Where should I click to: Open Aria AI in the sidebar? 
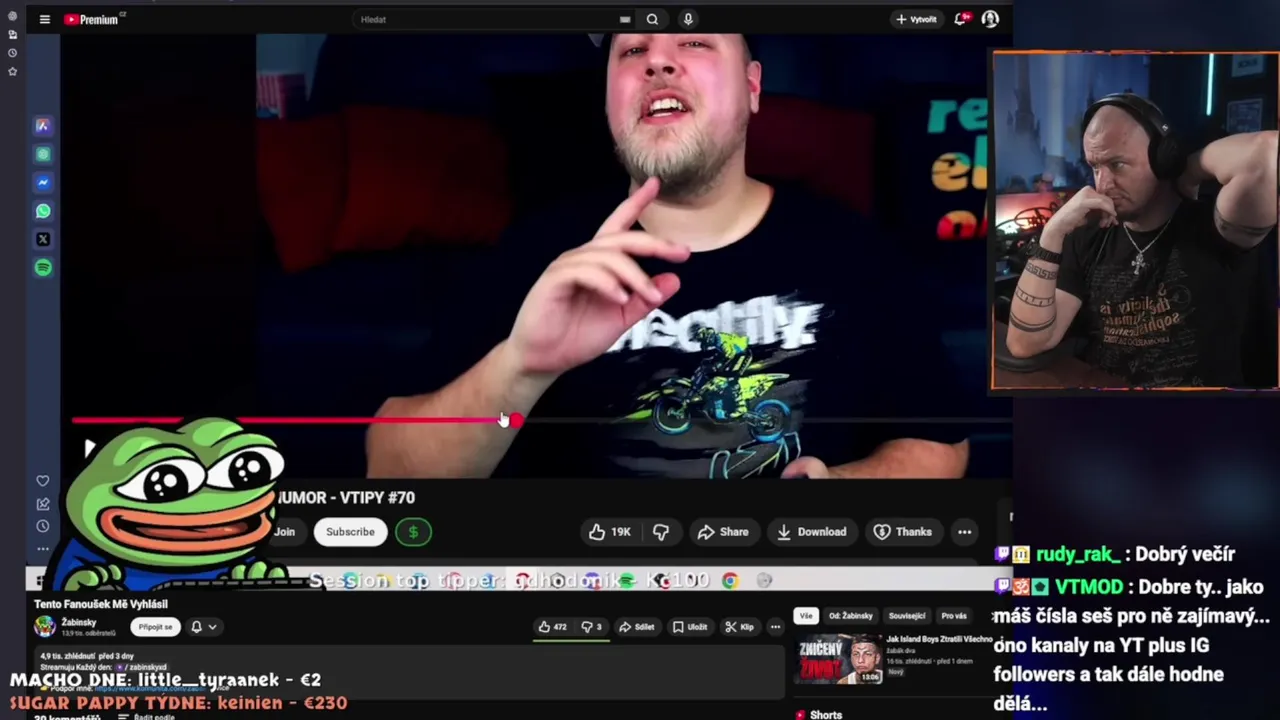click(43, 126)
